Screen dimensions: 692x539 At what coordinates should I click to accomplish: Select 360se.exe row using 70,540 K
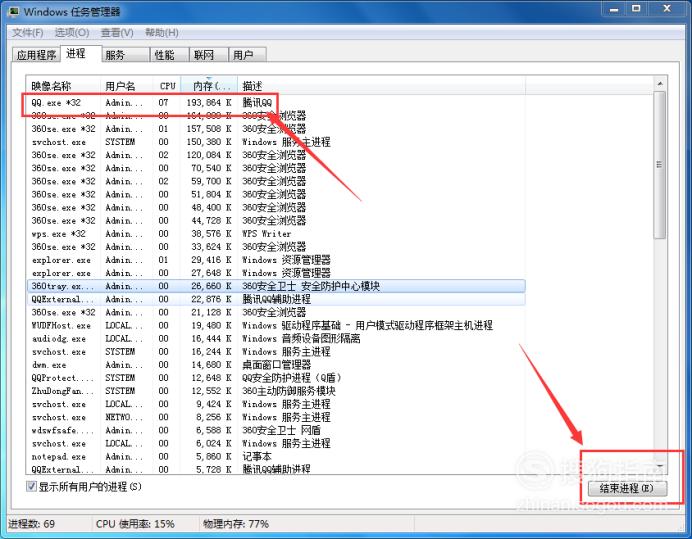276,168
